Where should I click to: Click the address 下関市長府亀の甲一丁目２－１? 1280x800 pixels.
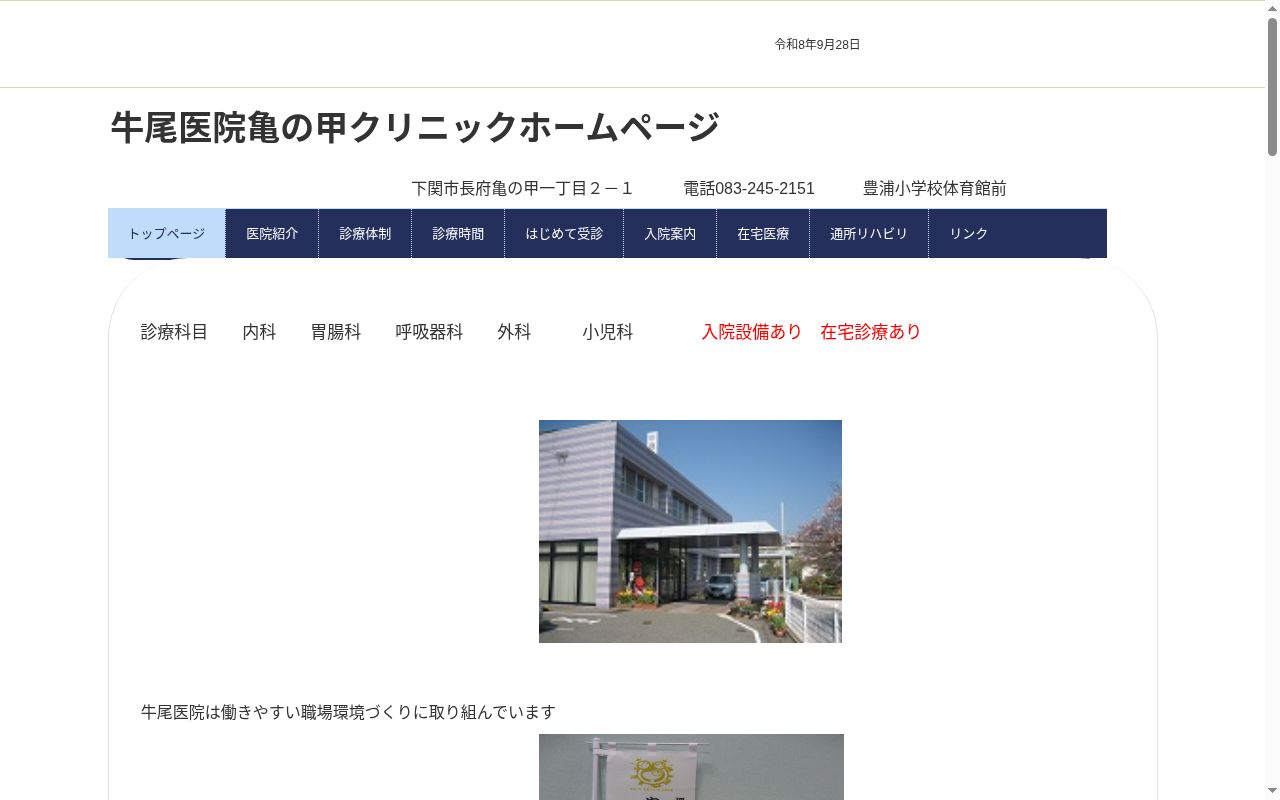point(522,188)
